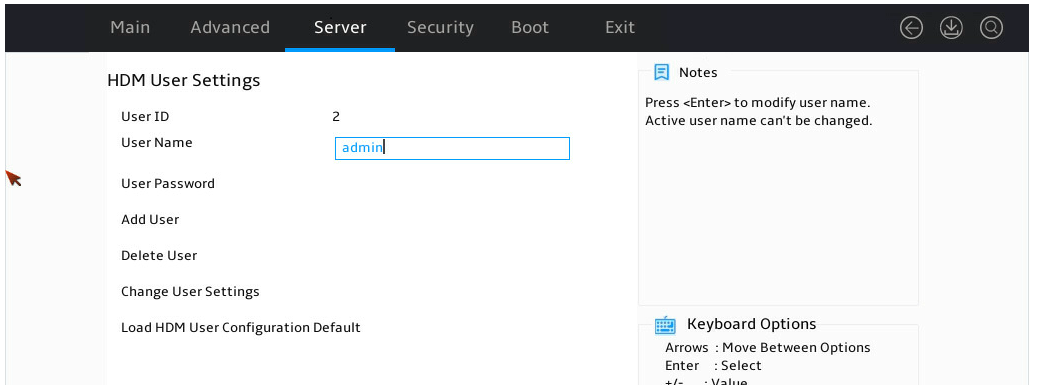Viewport: 1040px width, 385px height.
Task: Open Change User Settings
Action: [190, 291]
